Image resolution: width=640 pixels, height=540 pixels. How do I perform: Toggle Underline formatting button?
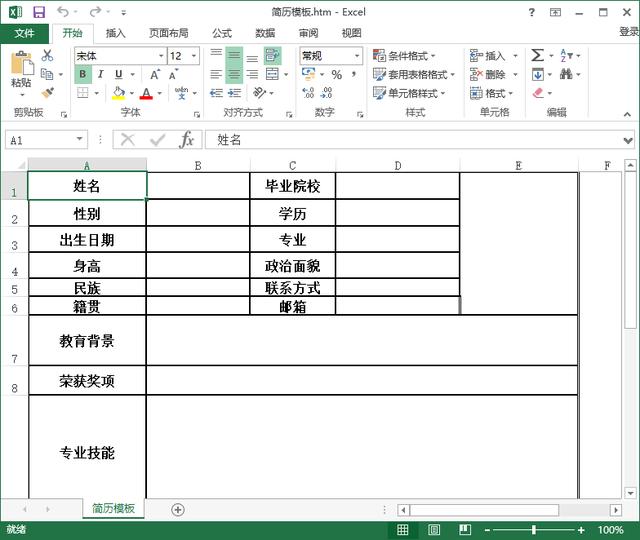(119, 74)
